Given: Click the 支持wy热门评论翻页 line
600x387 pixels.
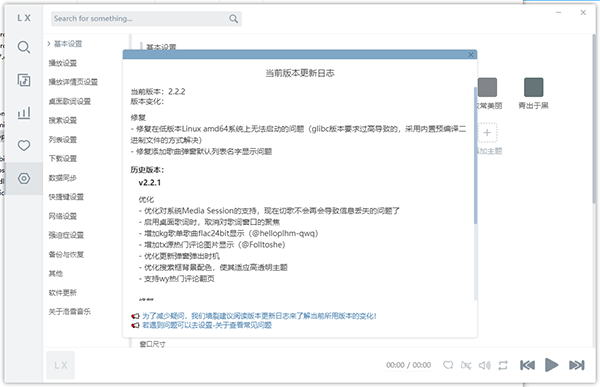Looking at the screenshot, I should point(176,279).
